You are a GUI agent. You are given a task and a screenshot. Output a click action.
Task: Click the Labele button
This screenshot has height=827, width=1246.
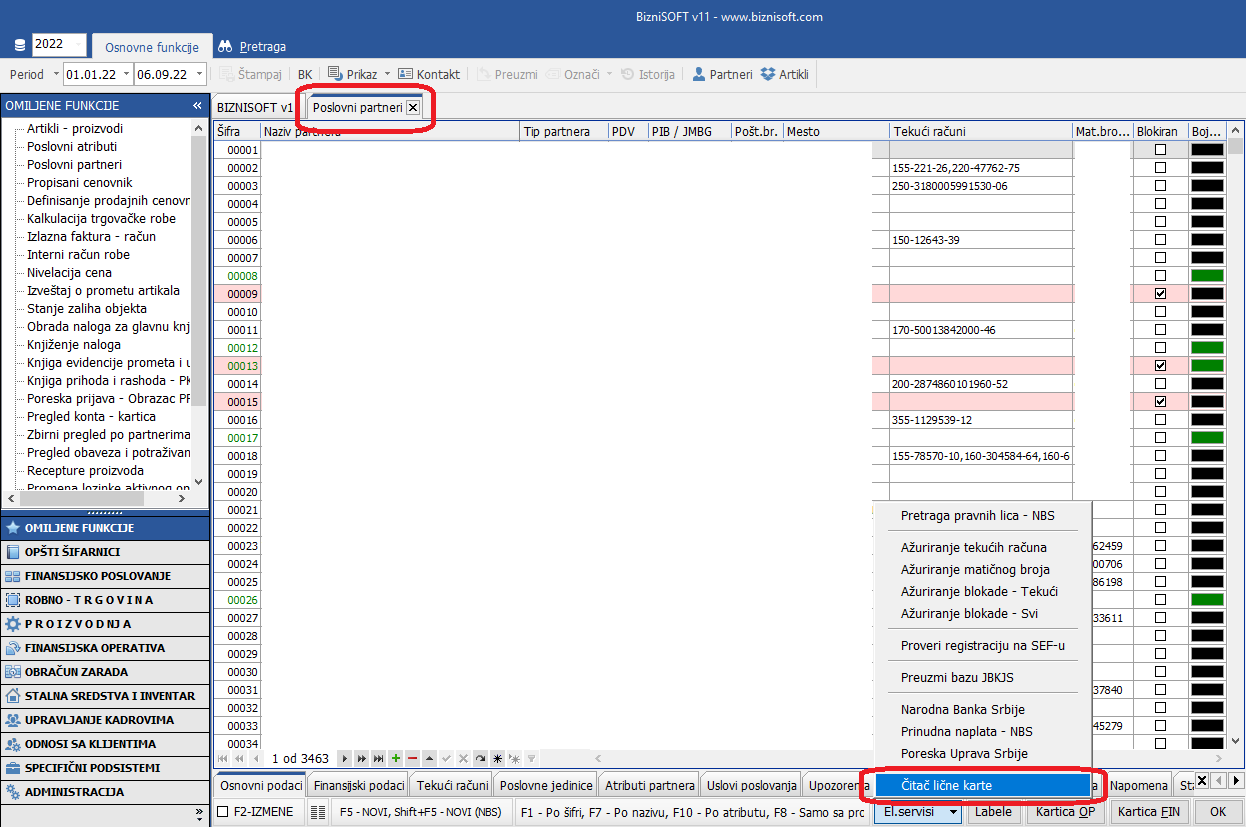(993, 812)
